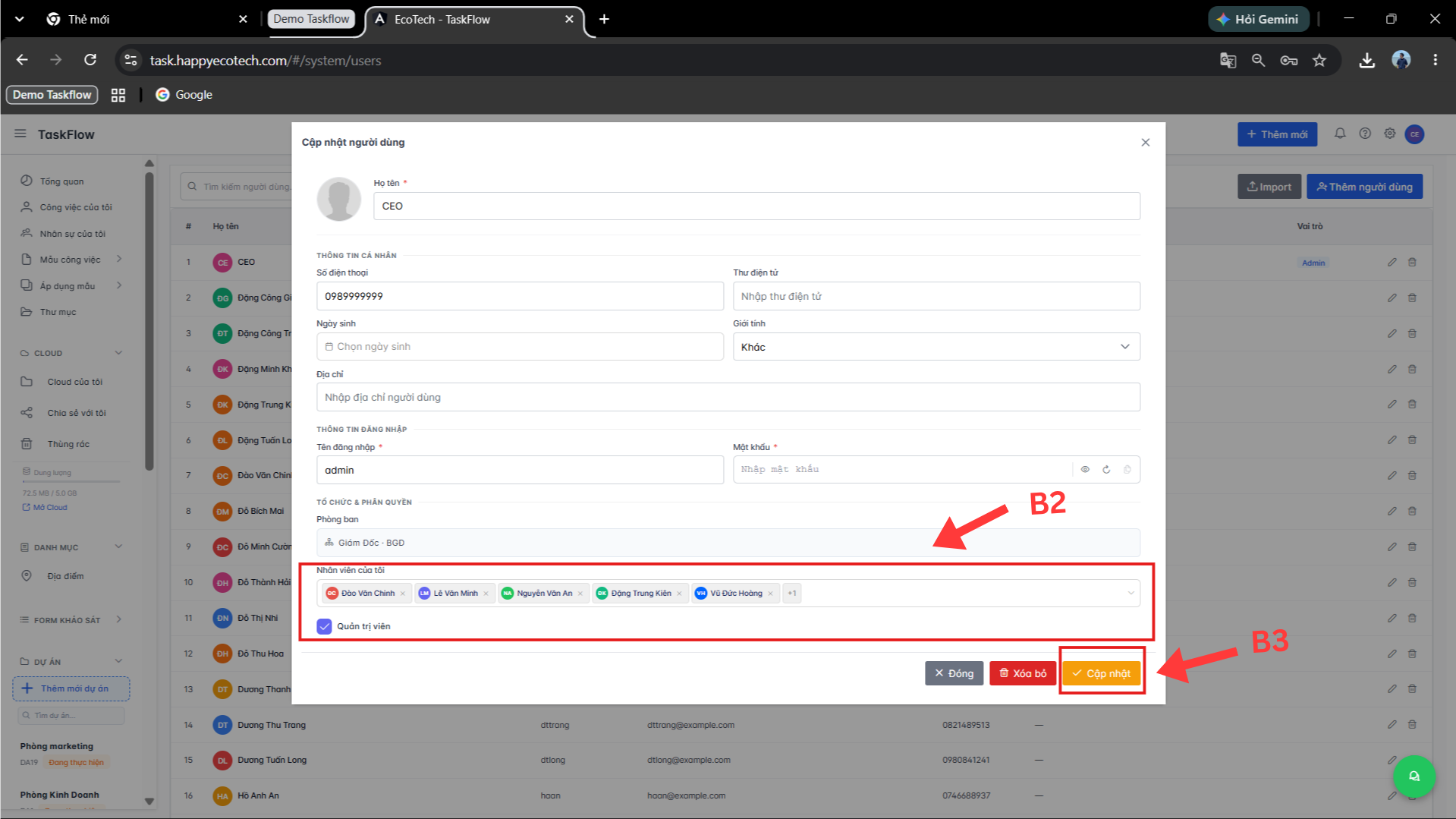Click the Thư điện tử email field
The width and height of the screenshot is (1456, 819).
tap(936, 296)
